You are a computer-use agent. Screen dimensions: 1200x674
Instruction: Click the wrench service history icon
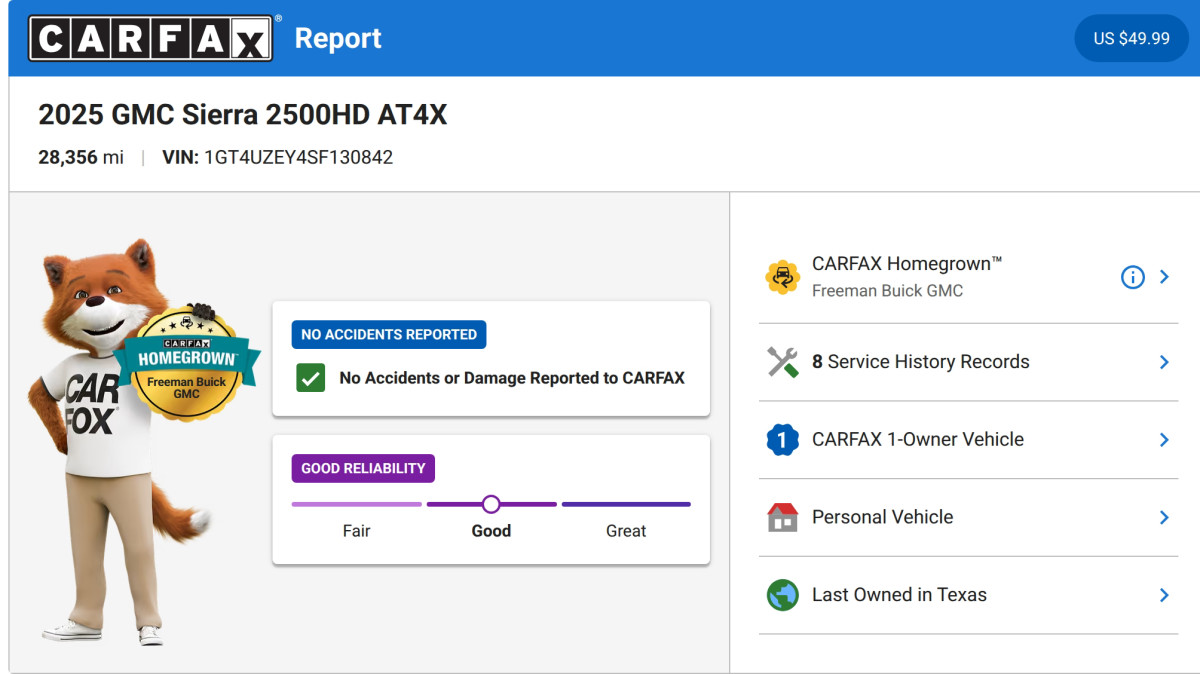point(782,362)
